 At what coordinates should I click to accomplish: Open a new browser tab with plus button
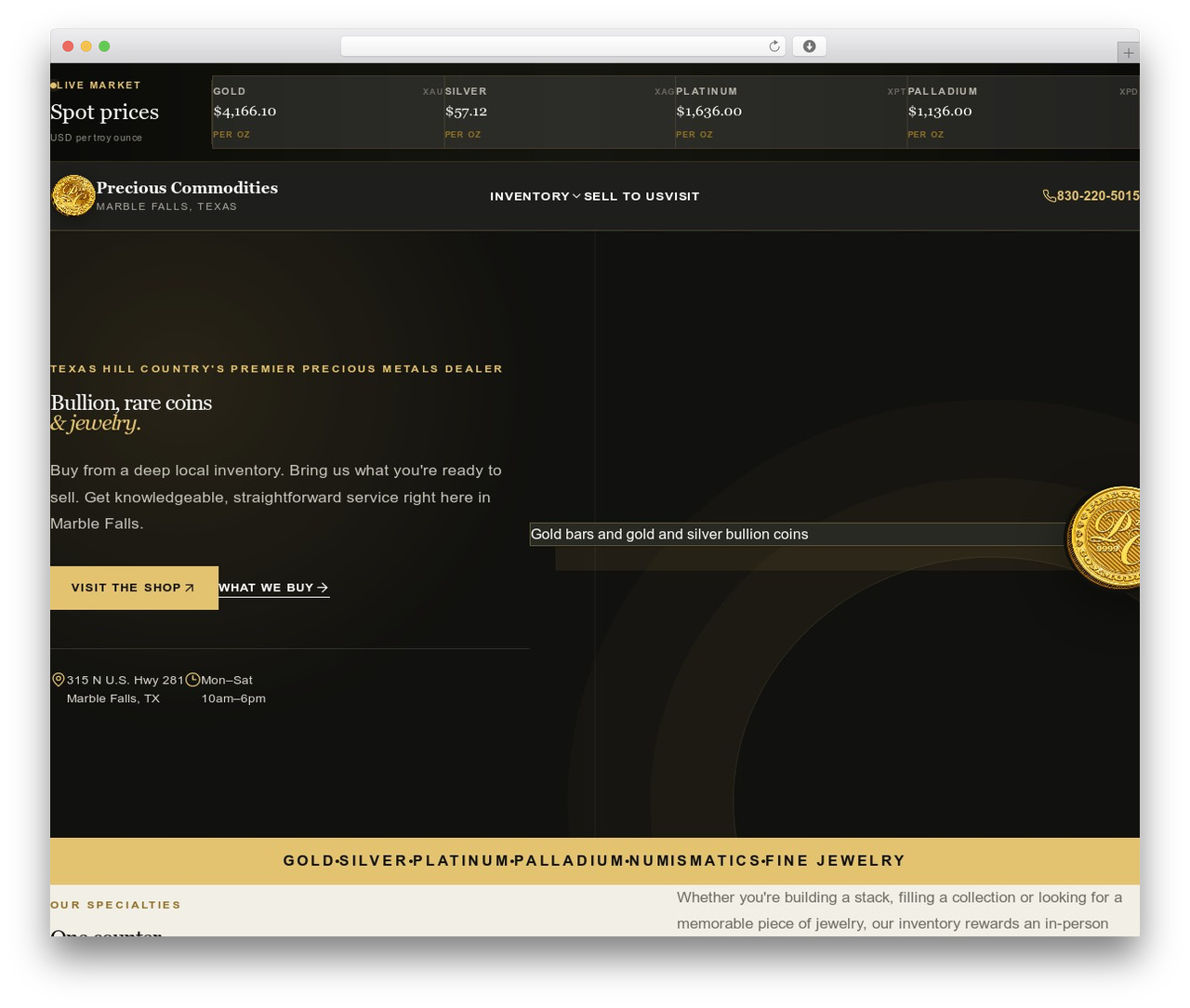(1128, 53)
